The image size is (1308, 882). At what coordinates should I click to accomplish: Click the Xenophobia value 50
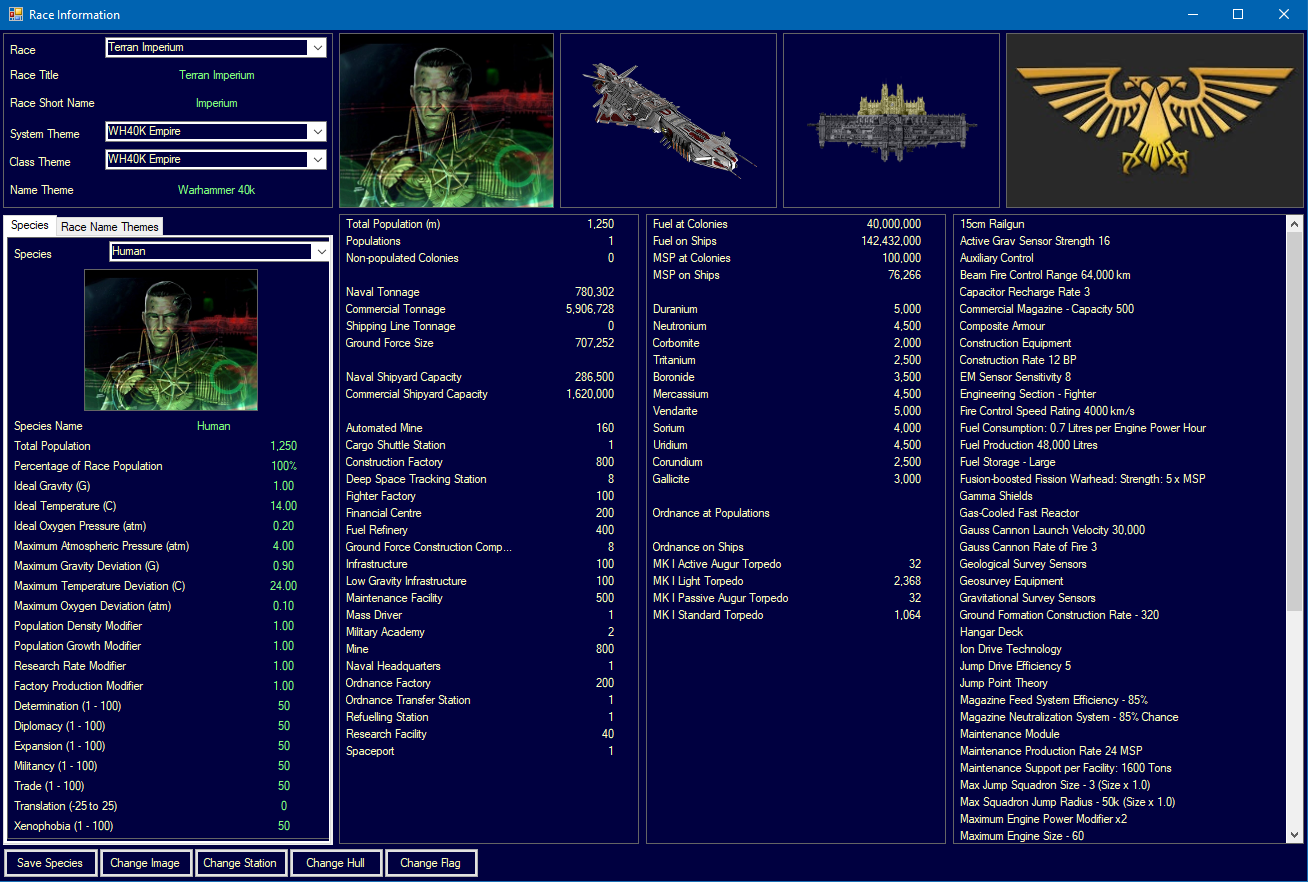(x=284, y=826)
